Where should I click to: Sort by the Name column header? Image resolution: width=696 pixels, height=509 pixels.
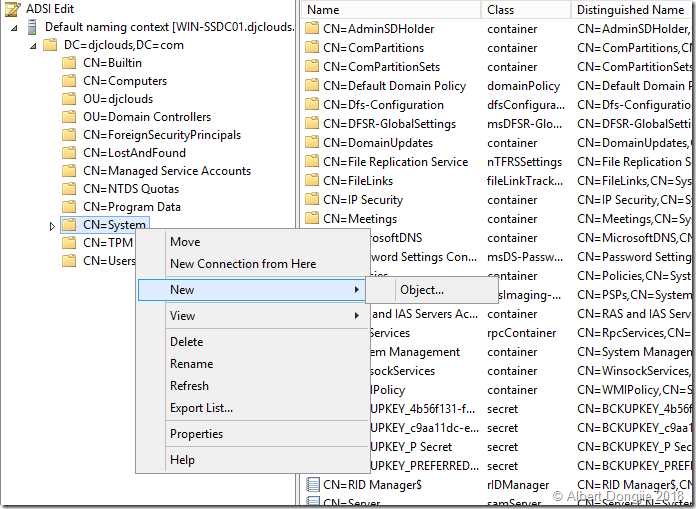pos(392,10)
